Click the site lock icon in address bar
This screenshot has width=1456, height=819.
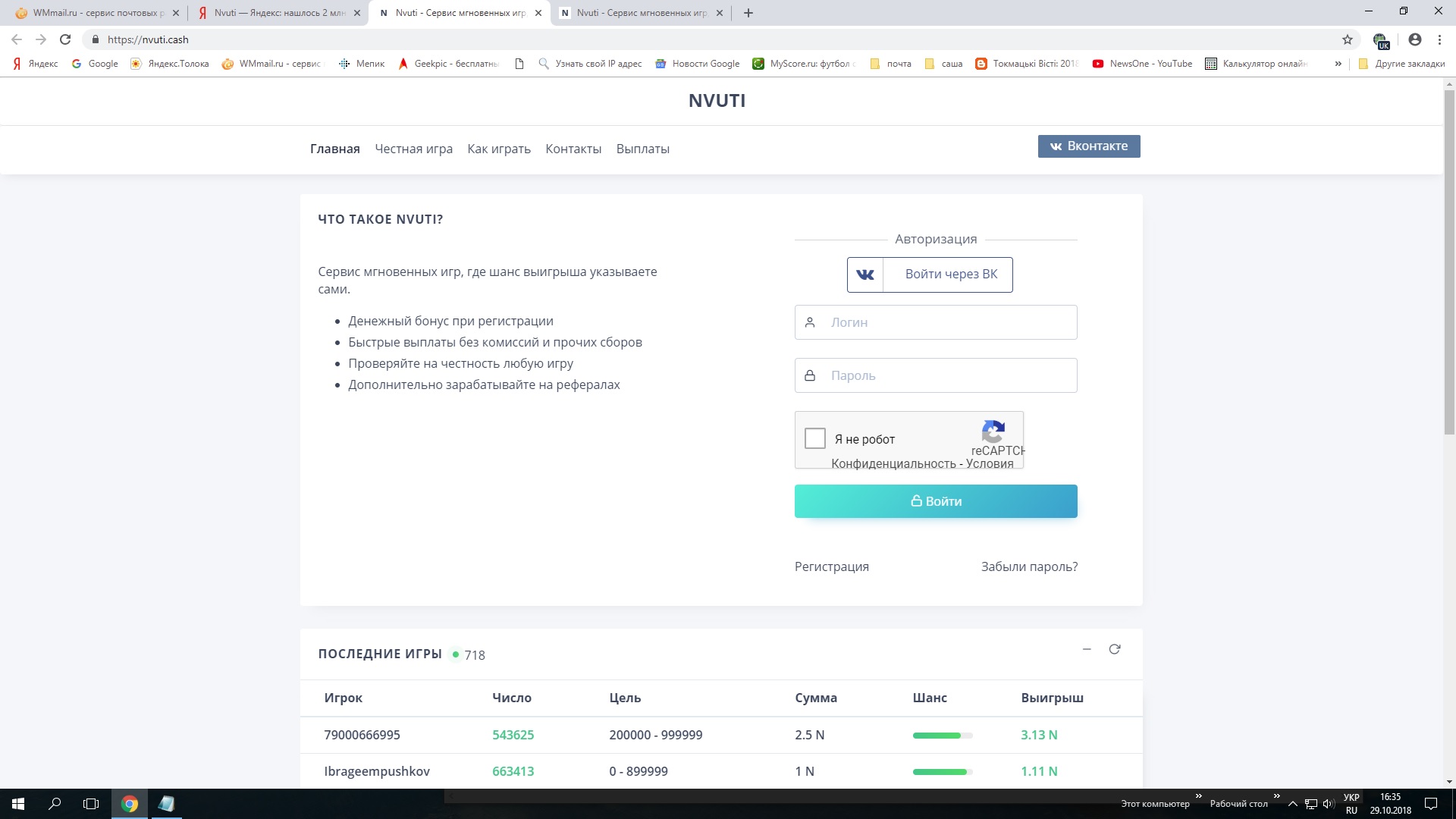pos(95,39)
